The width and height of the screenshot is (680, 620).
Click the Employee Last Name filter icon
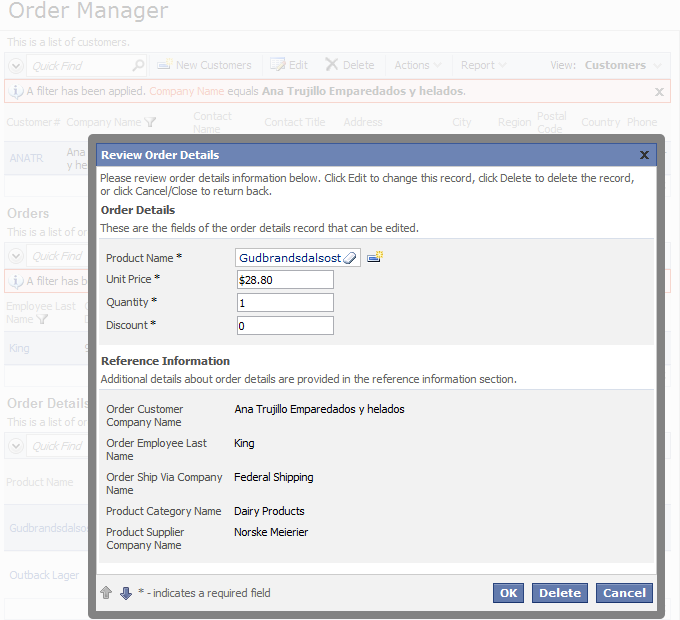click(42, 320)
